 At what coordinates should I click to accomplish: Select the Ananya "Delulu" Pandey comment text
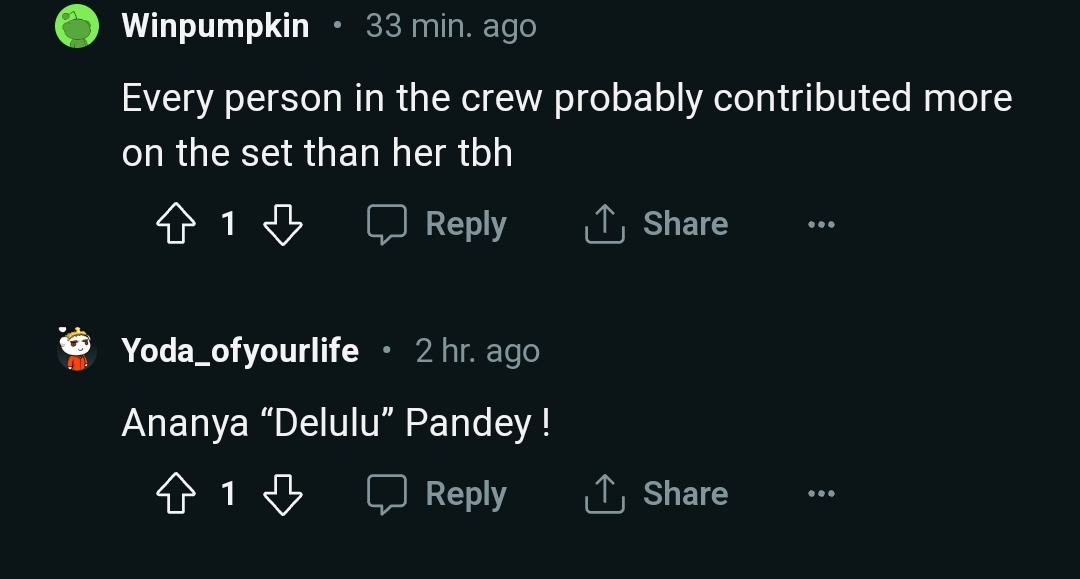335,423
